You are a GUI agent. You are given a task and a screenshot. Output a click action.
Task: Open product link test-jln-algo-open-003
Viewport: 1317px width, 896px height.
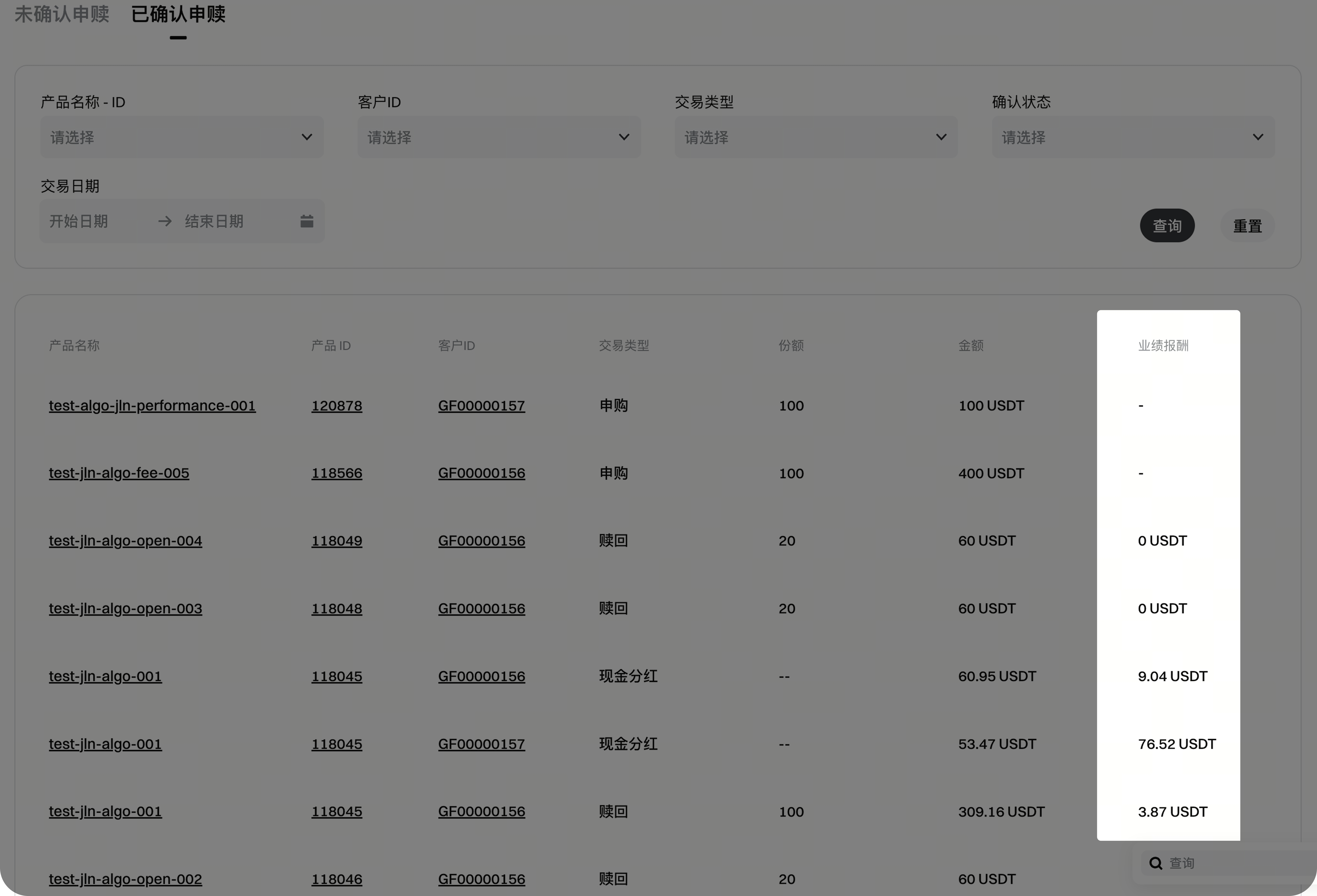(125, 609)
